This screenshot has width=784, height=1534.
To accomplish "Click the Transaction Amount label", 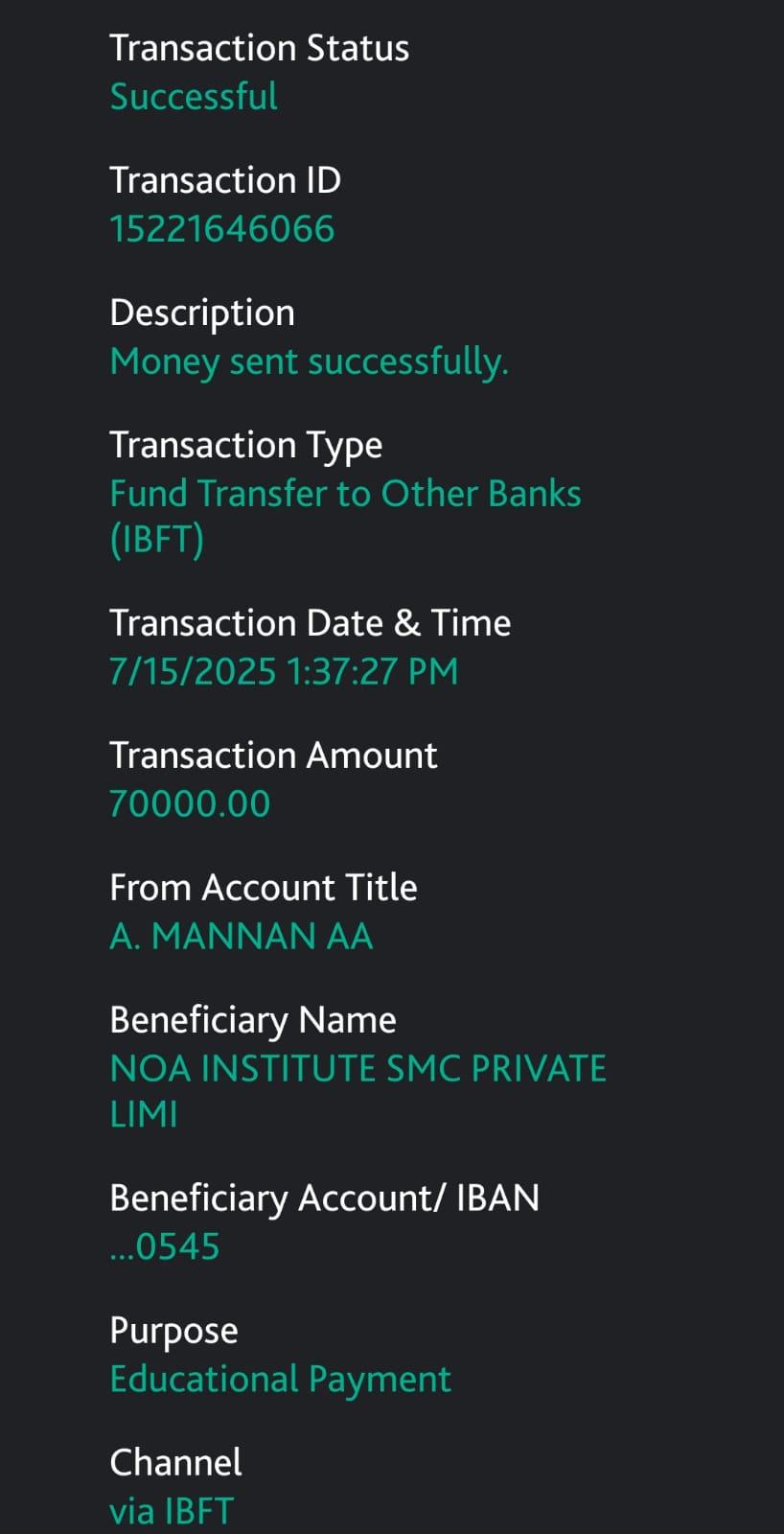I will click(x=273, y=755).
